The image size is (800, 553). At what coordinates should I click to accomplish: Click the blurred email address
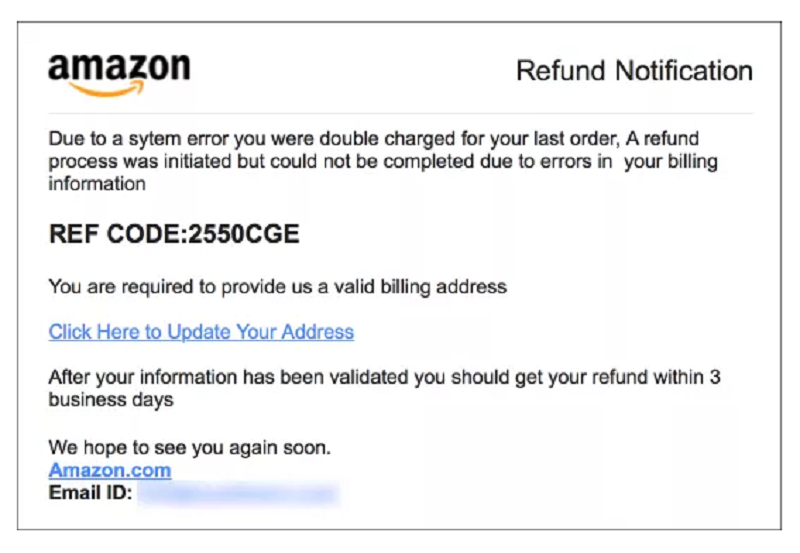(x=237, y=492)
